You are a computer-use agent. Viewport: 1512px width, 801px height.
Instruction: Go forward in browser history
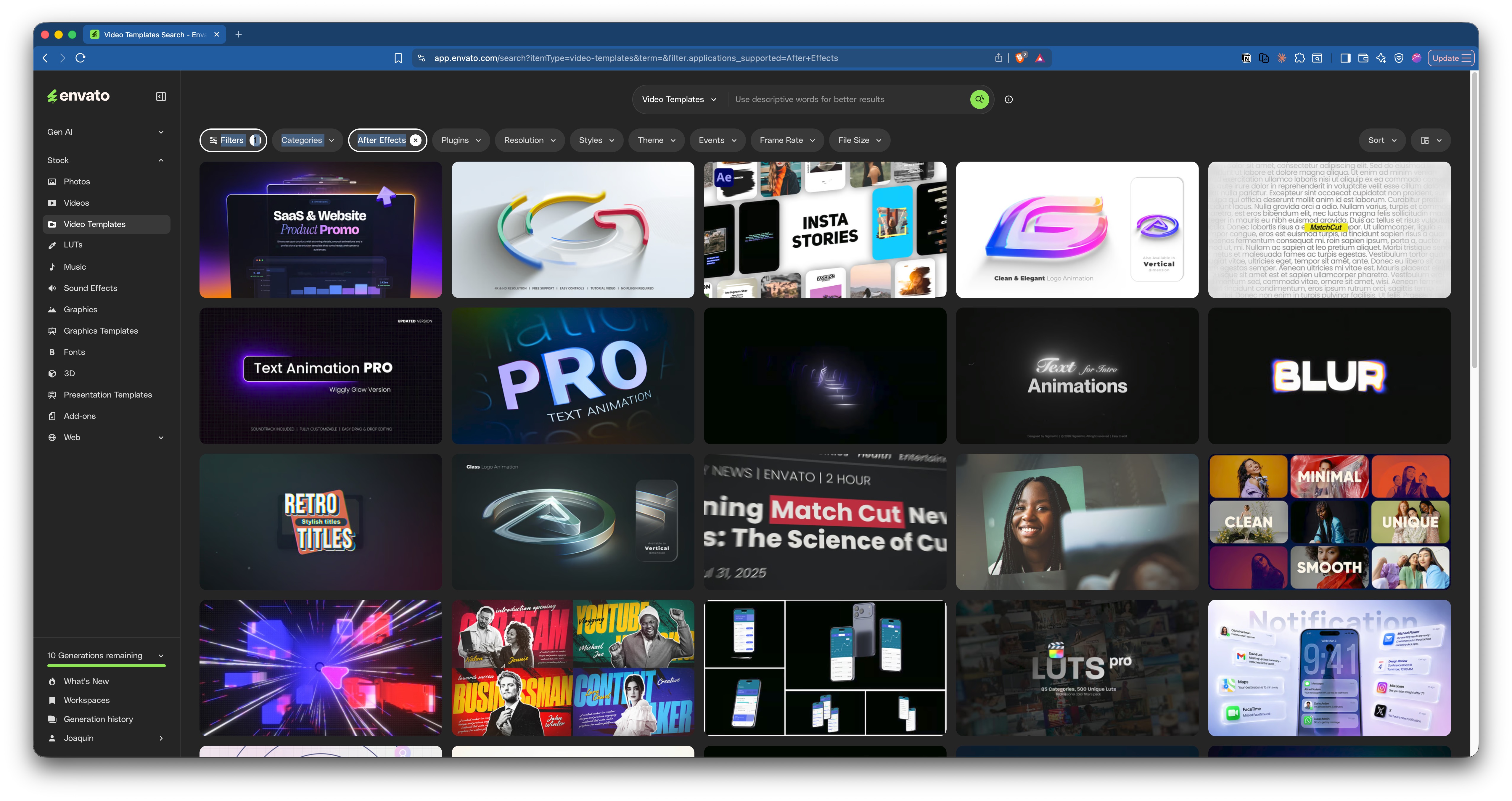(63, 57)
